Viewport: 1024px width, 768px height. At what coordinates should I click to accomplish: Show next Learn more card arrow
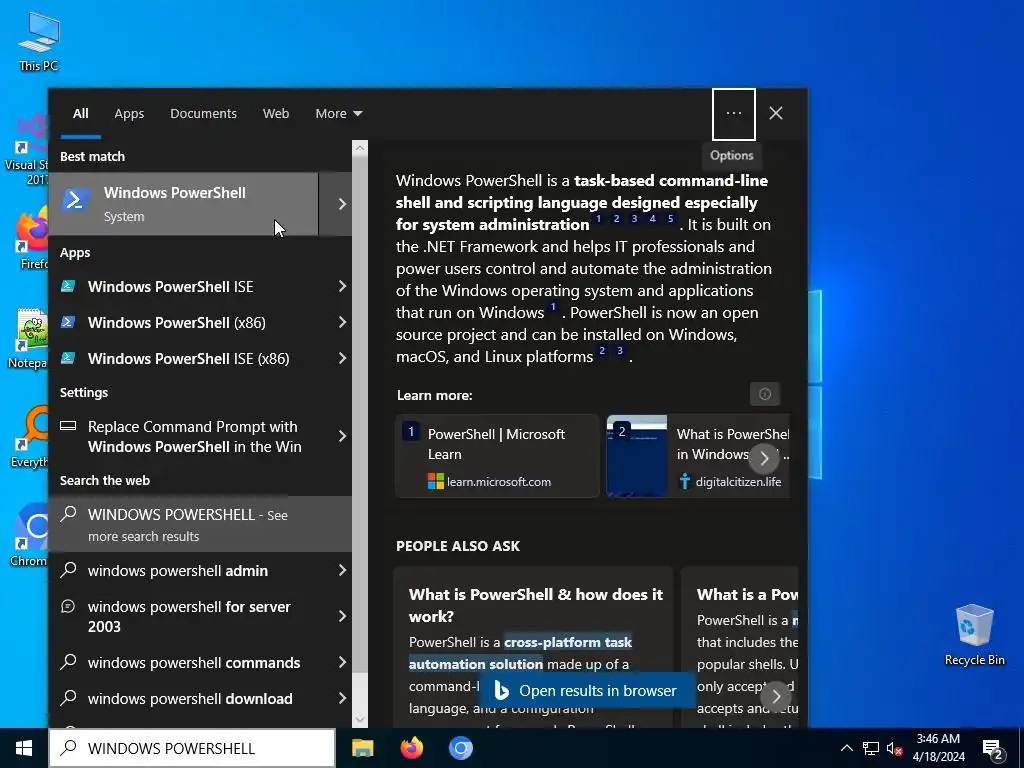coord(764,458)
